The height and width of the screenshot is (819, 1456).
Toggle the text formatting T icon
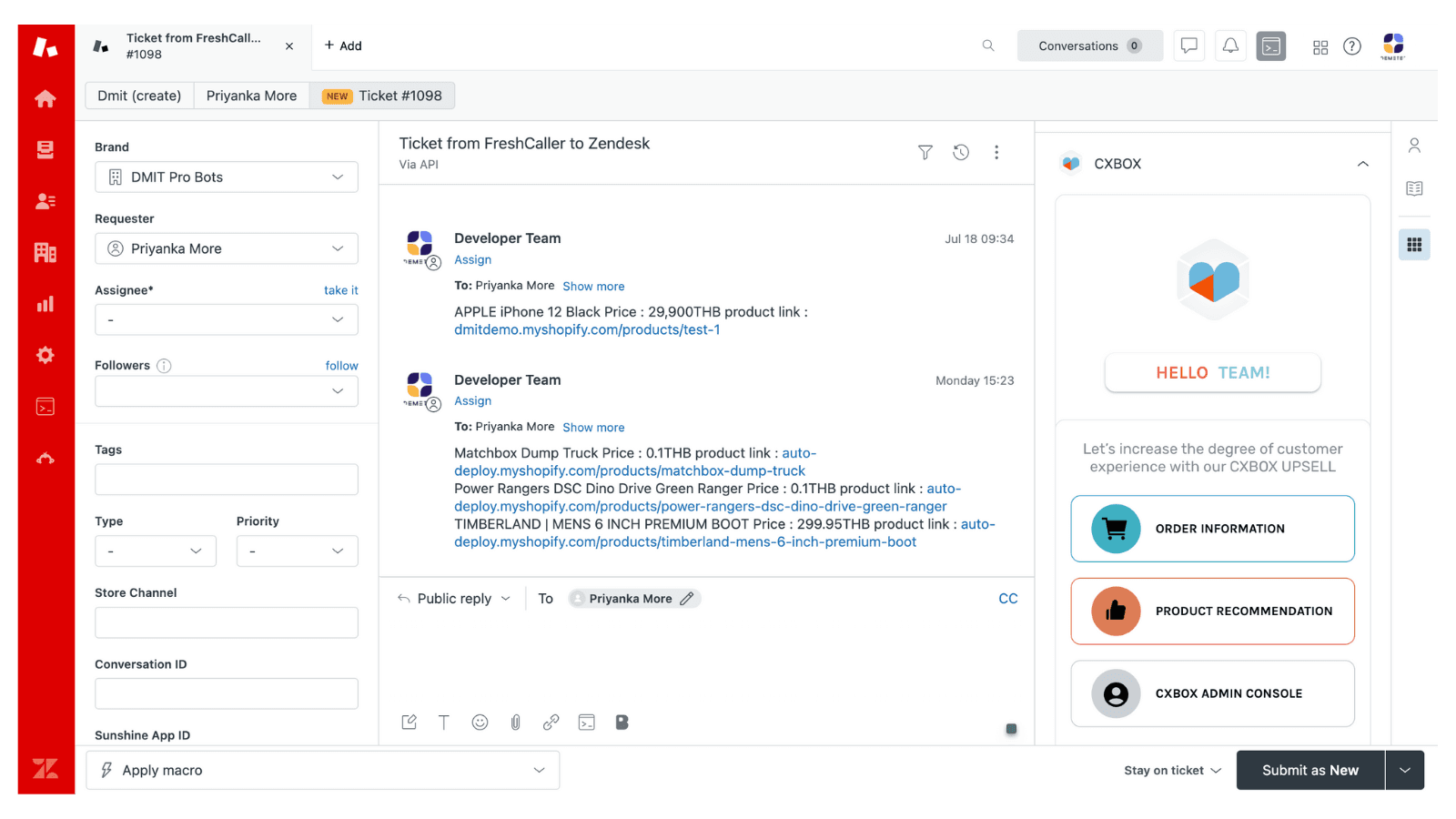[444, 723]
